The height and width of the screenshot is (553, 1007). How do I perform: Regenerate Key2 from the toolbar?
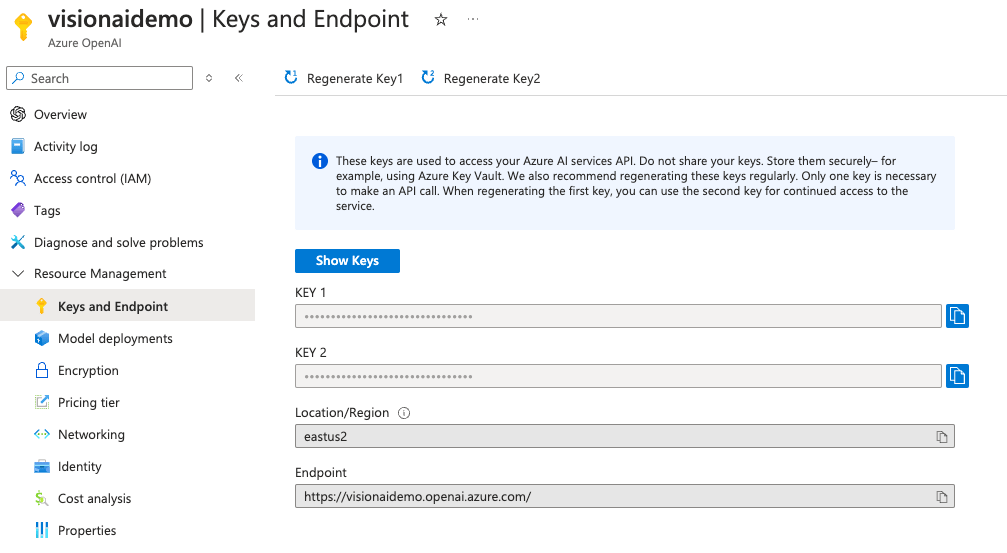point(481,78)
